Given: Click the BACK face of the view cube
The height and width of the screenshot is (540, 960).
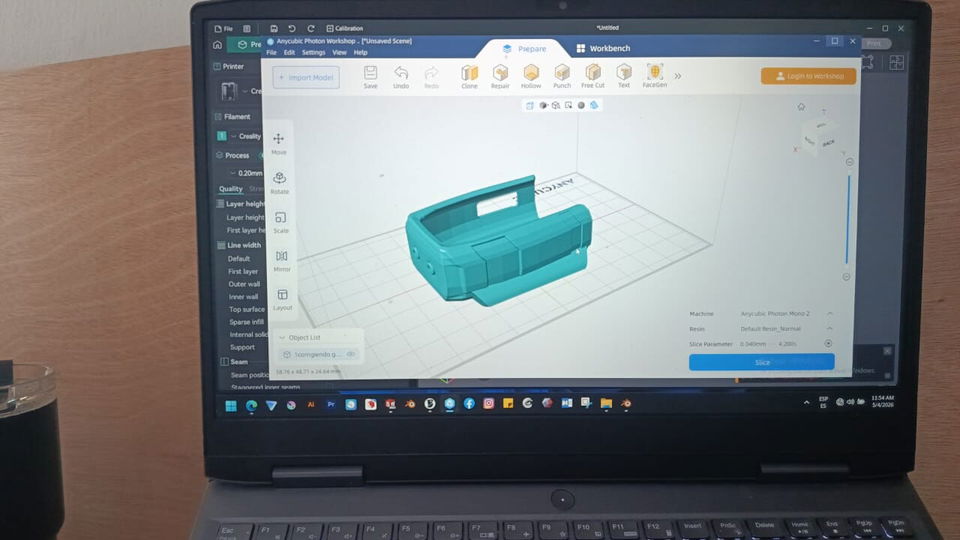Looking at the screenshot, I should click(828, 143).
